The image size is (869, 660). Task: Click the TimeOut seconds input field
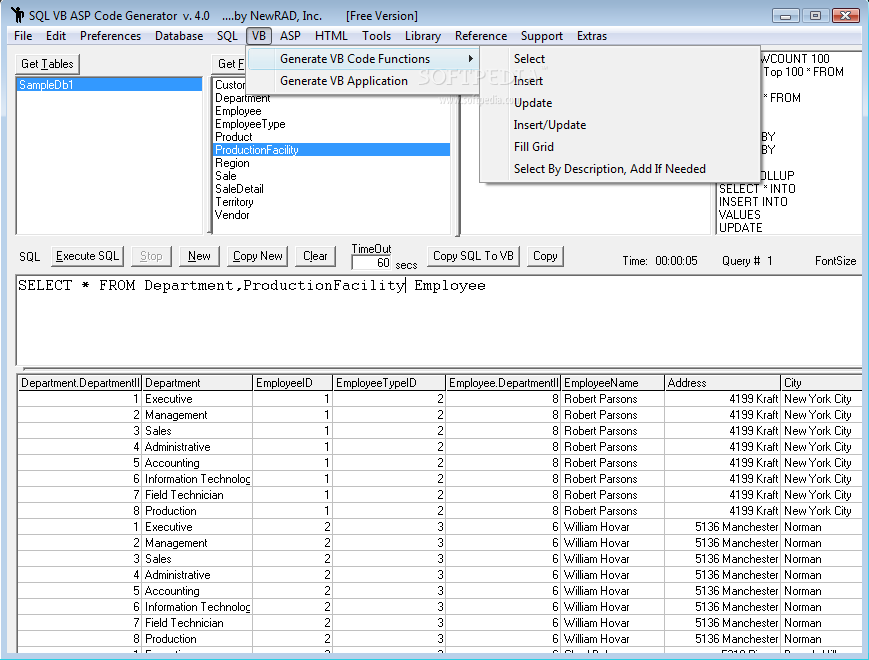click(372, 263)
